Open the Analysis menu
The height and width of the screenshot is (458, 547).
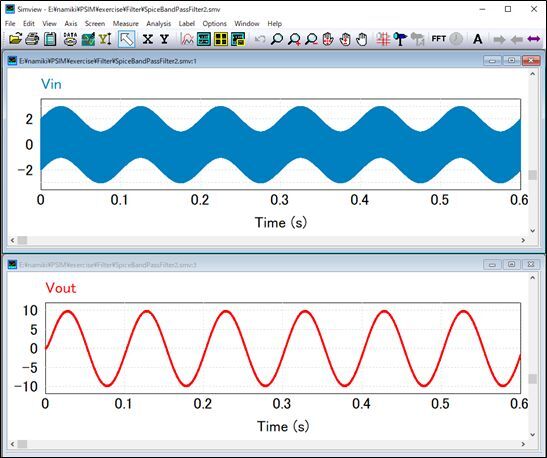click(158, 24)
